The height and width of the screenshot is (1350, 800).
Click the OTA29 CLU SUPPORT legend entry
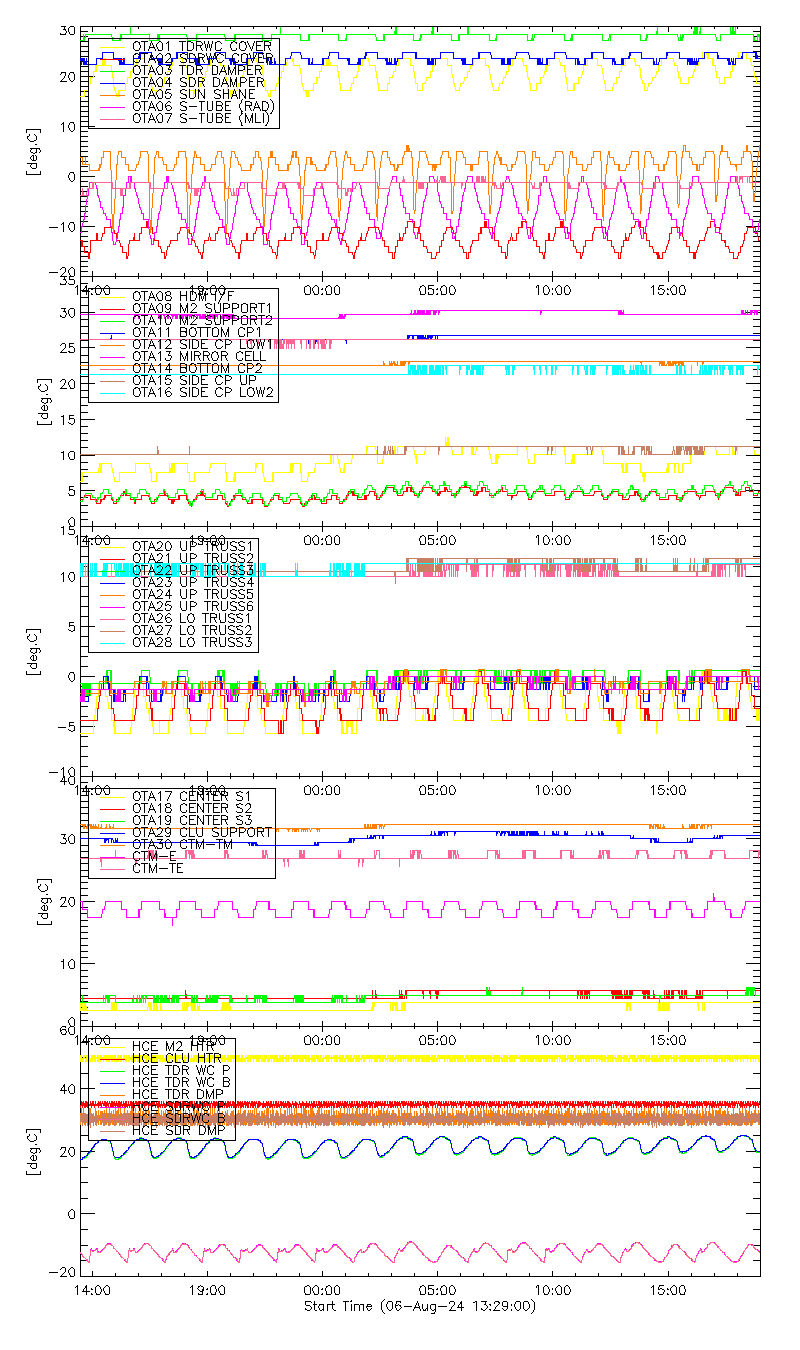click(201, 832)
